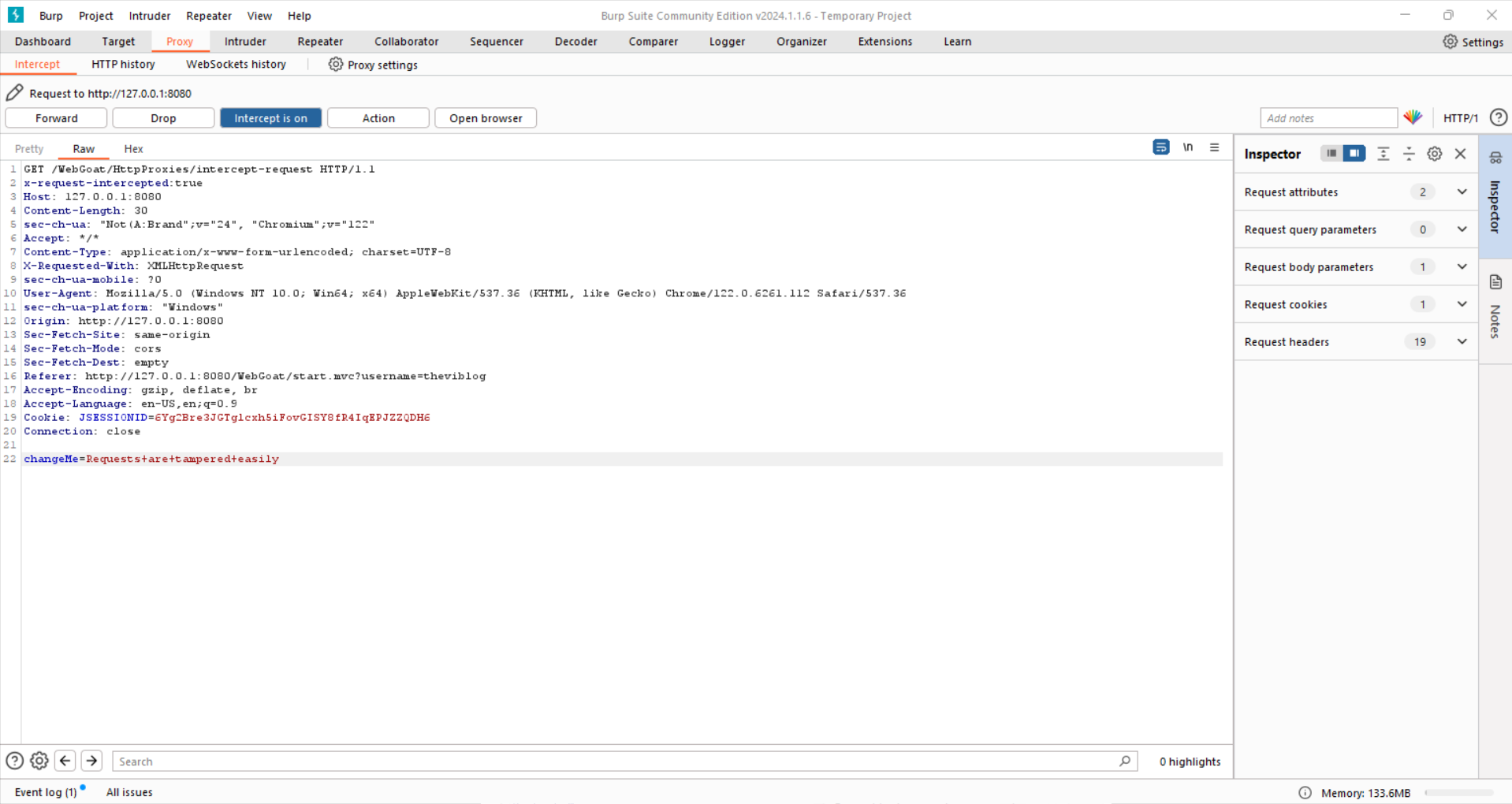Open the editor hamburger menu icon
The image size is (1512, 804).
point(1214,147)
